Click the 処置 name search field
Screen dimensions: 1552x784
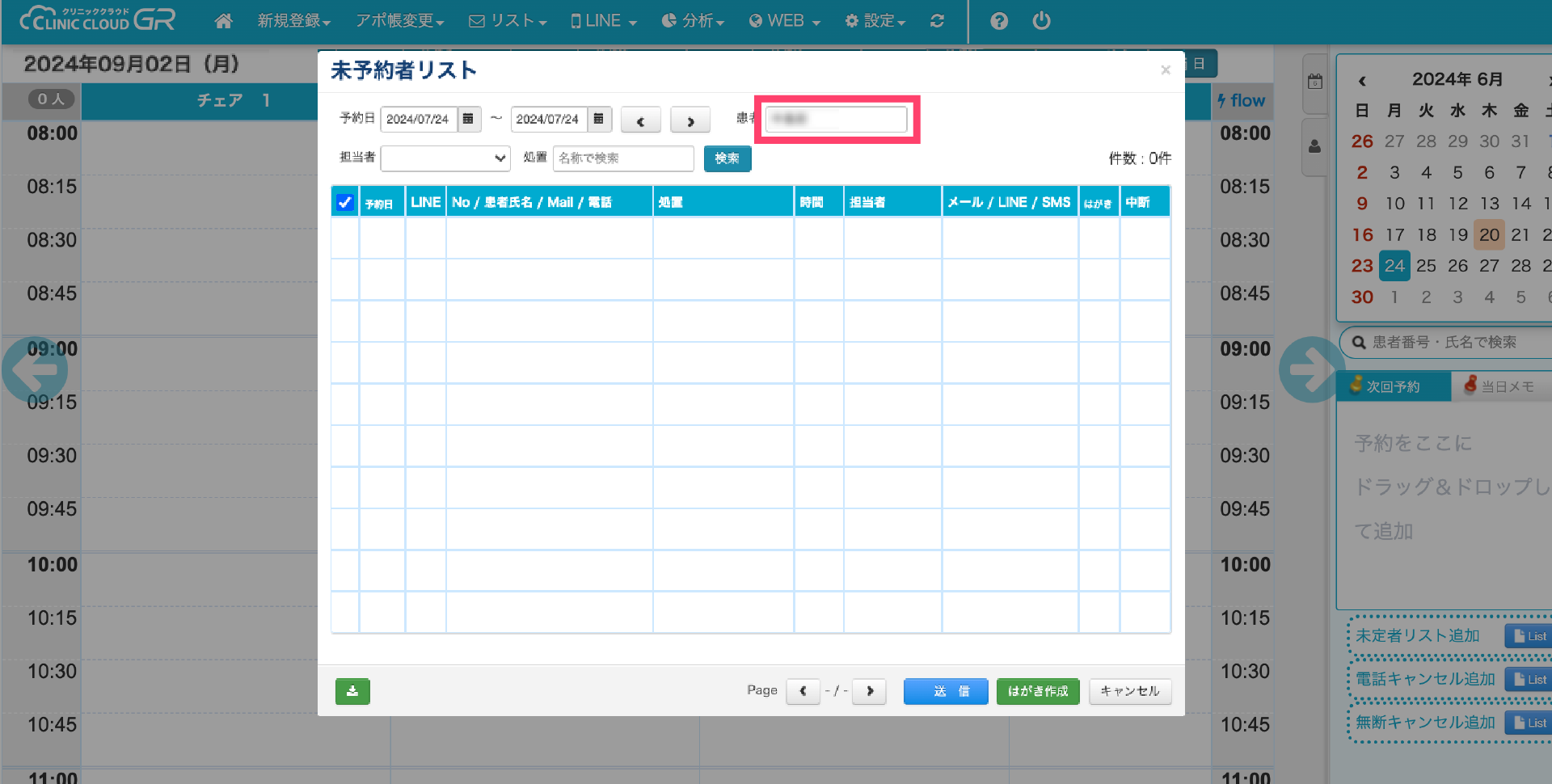(622, 158)
